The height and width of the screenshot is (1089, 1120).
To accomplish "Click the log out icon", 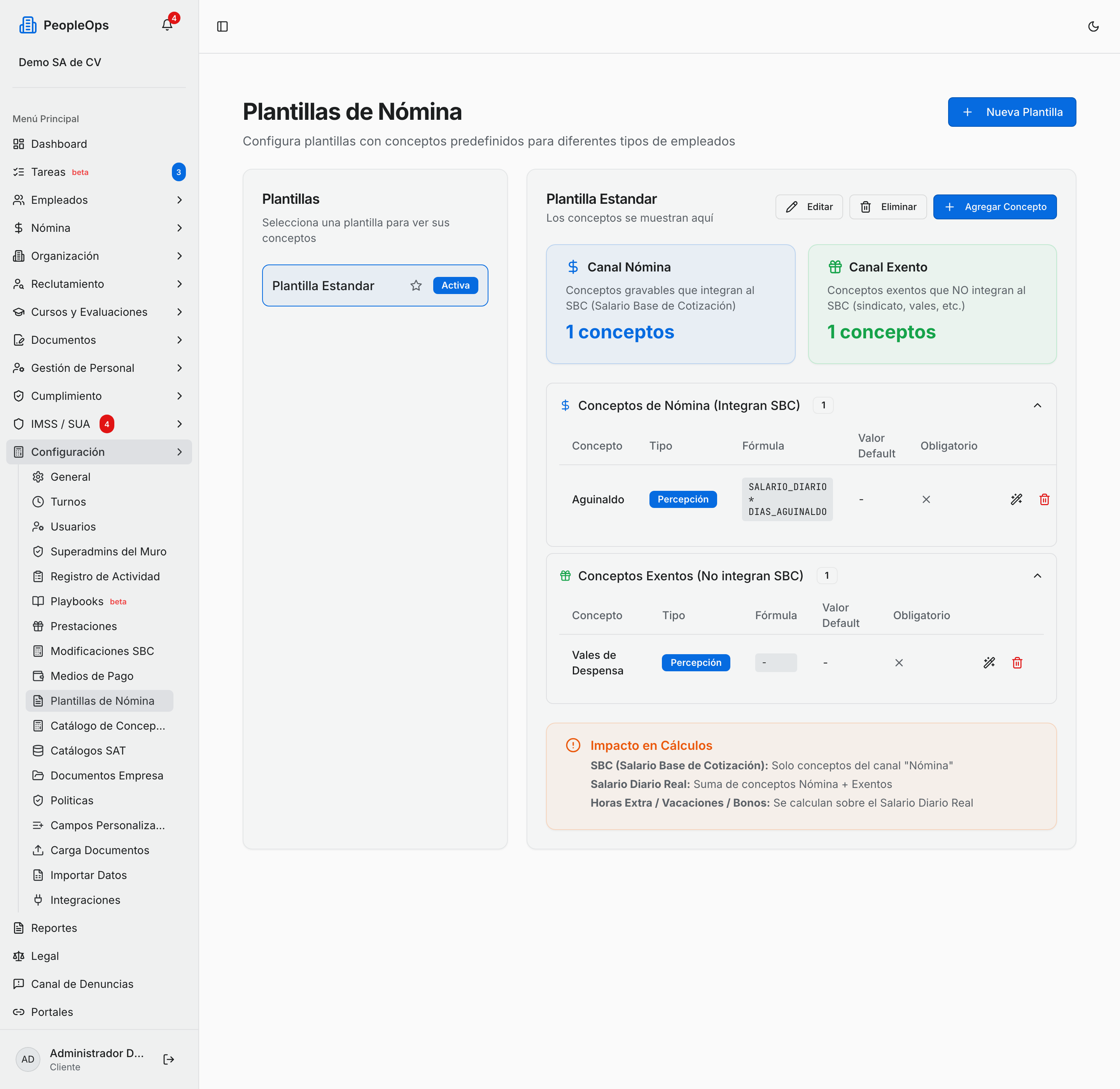I will (168, 1059).
